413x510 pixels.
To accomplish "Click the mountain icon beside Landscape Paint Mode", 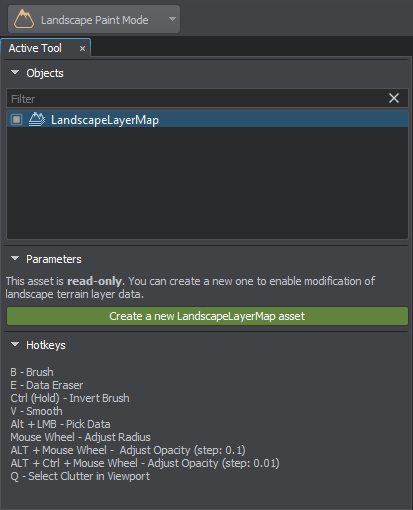I will click(24, 19).
